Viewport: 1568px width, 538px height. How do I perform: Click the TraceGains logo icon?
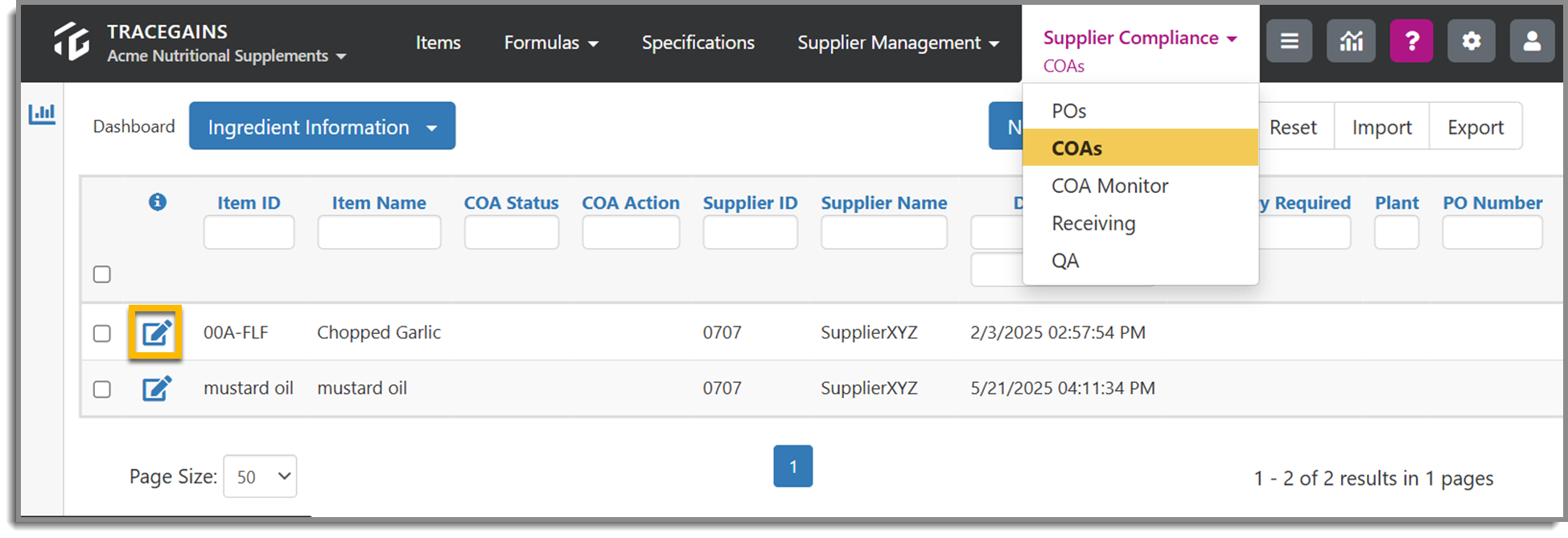[x=71, y=41]
